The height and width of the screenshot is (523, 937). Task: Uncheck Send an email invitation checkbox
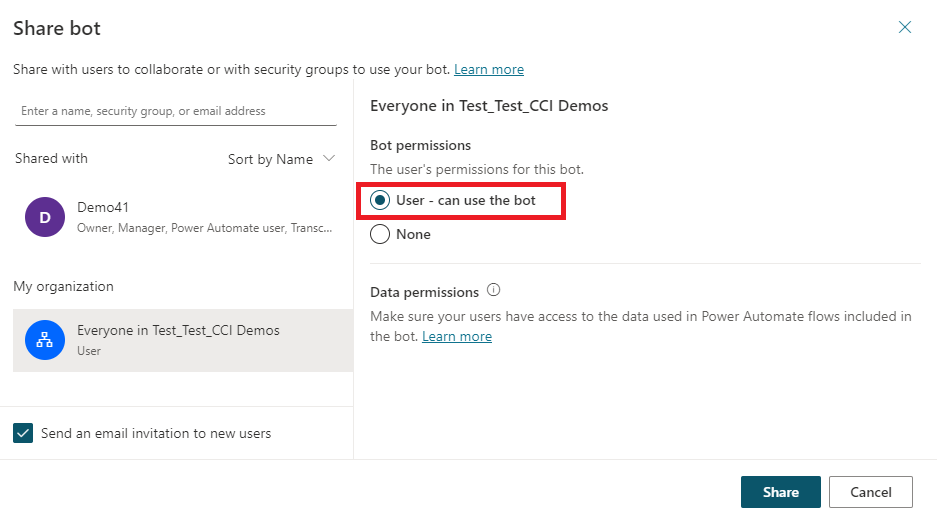[x=23, y=433]
